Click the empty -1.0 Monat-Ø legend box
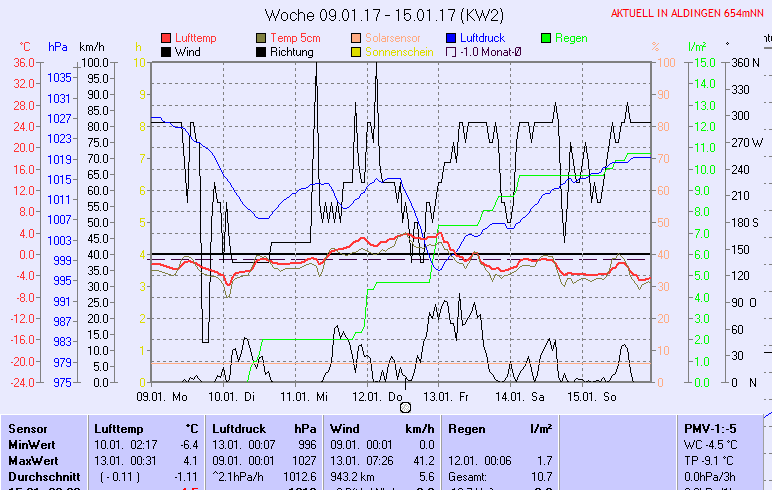Screen dimensions: 772x490 451,51
